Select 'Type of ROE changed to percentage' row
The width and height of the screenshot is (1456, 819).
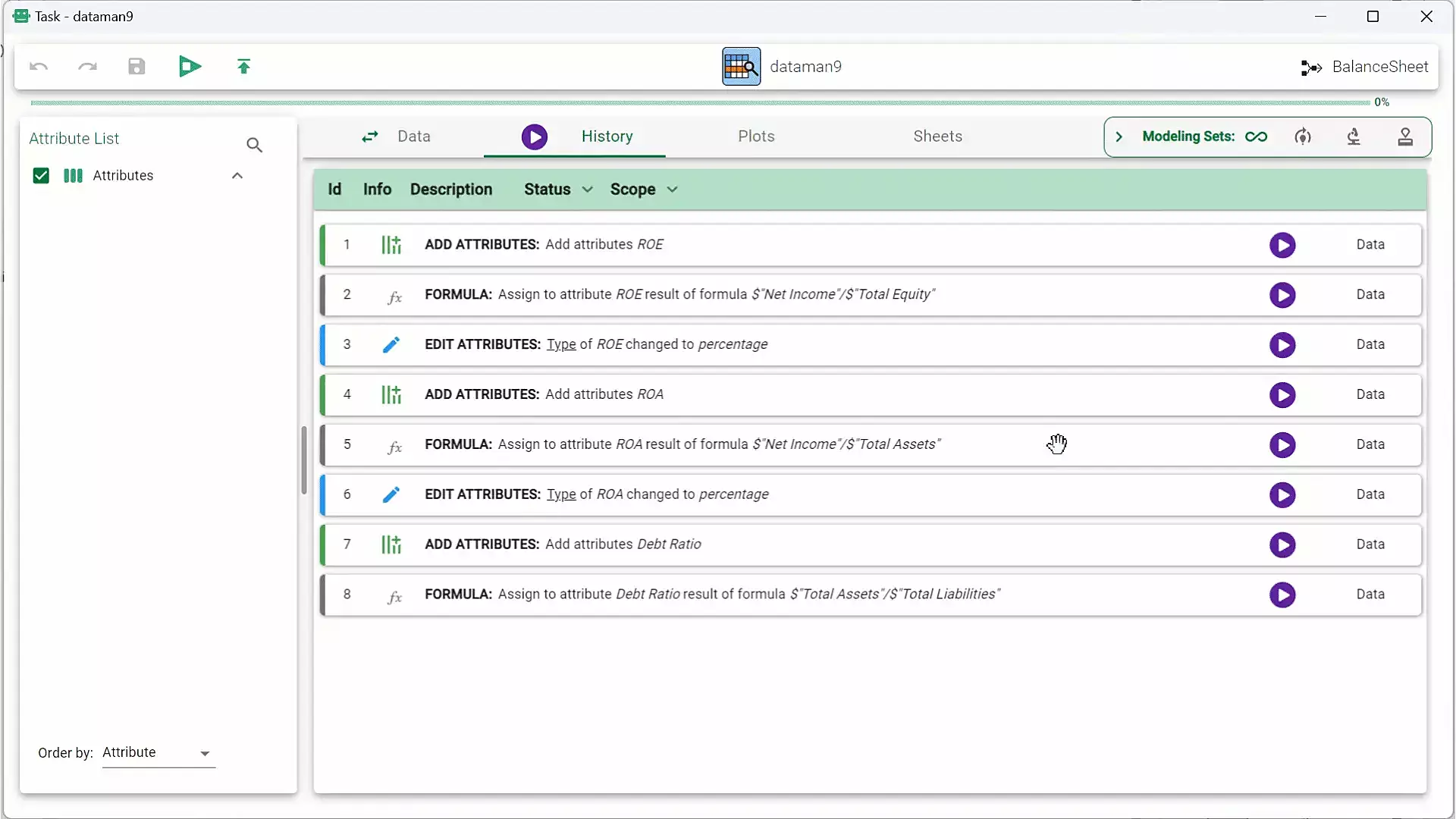871,345
